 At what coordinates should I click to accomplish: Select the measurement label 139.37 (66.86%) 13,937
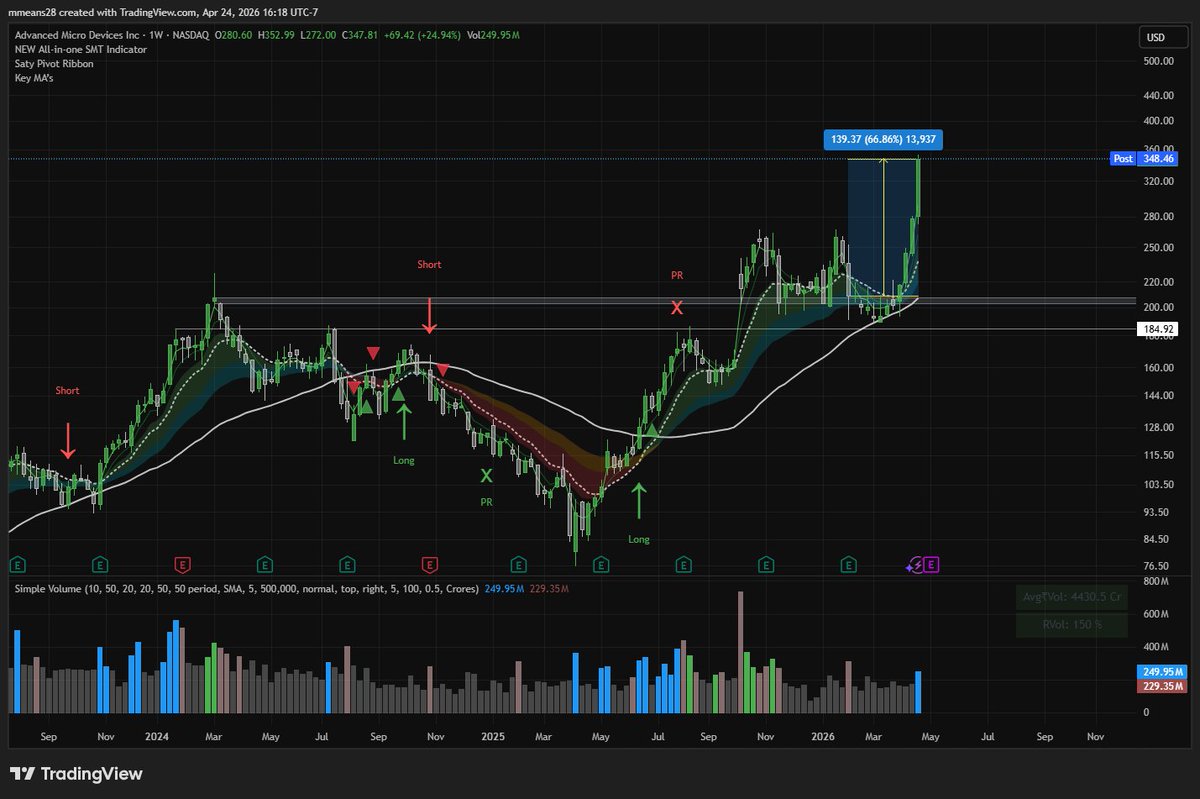[883, 139]
